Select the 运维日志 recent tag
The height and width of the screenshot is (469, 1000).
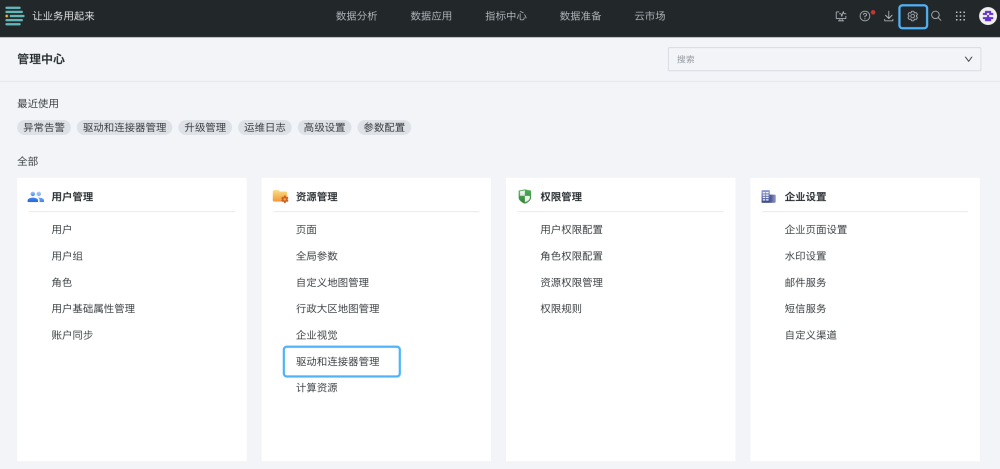(x=265, y=128)
